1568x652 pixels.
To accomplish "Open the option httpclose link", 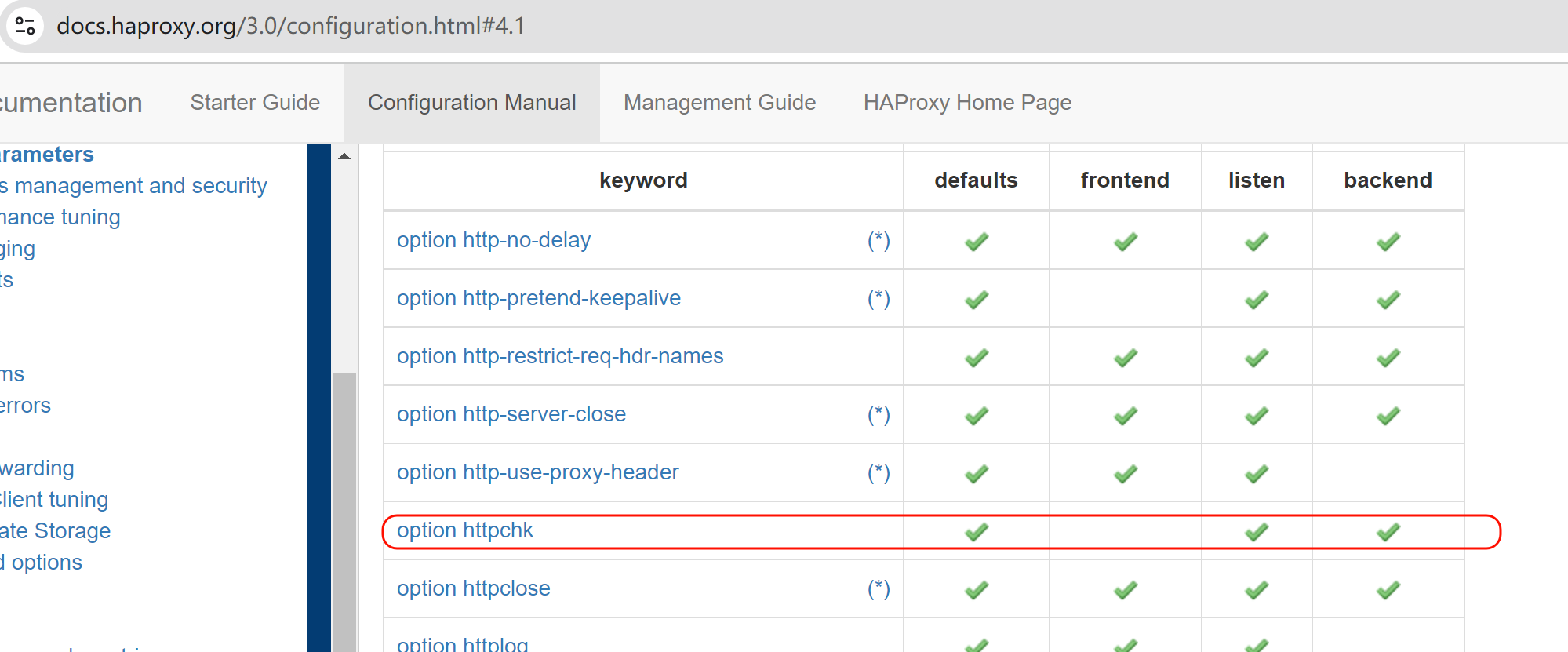I will (473, 588).
